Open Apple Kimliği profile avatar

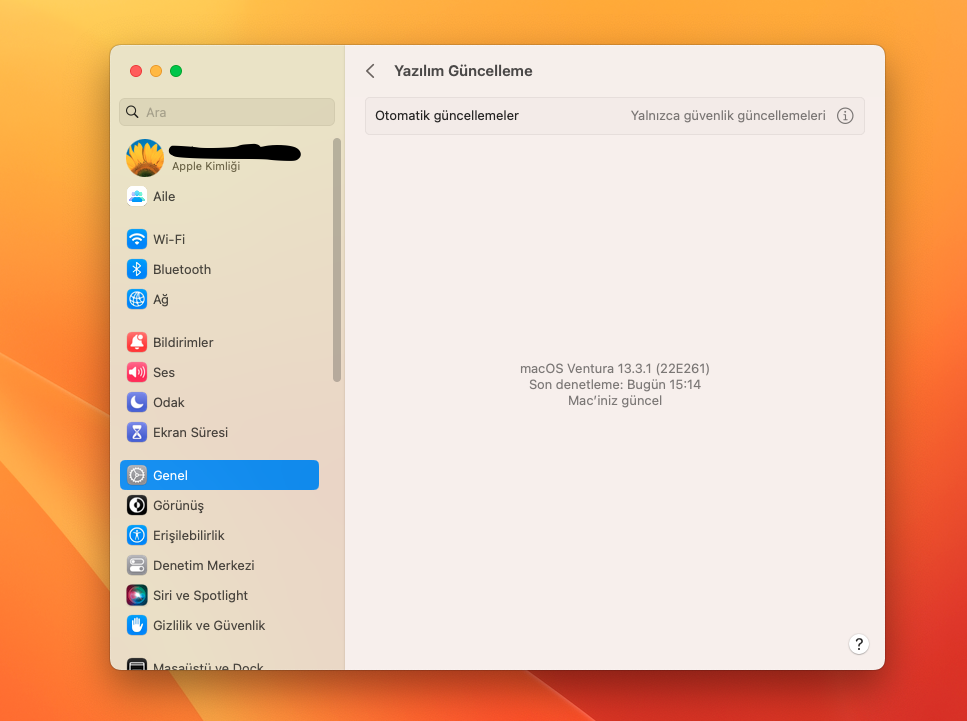[x=145, y=158]
